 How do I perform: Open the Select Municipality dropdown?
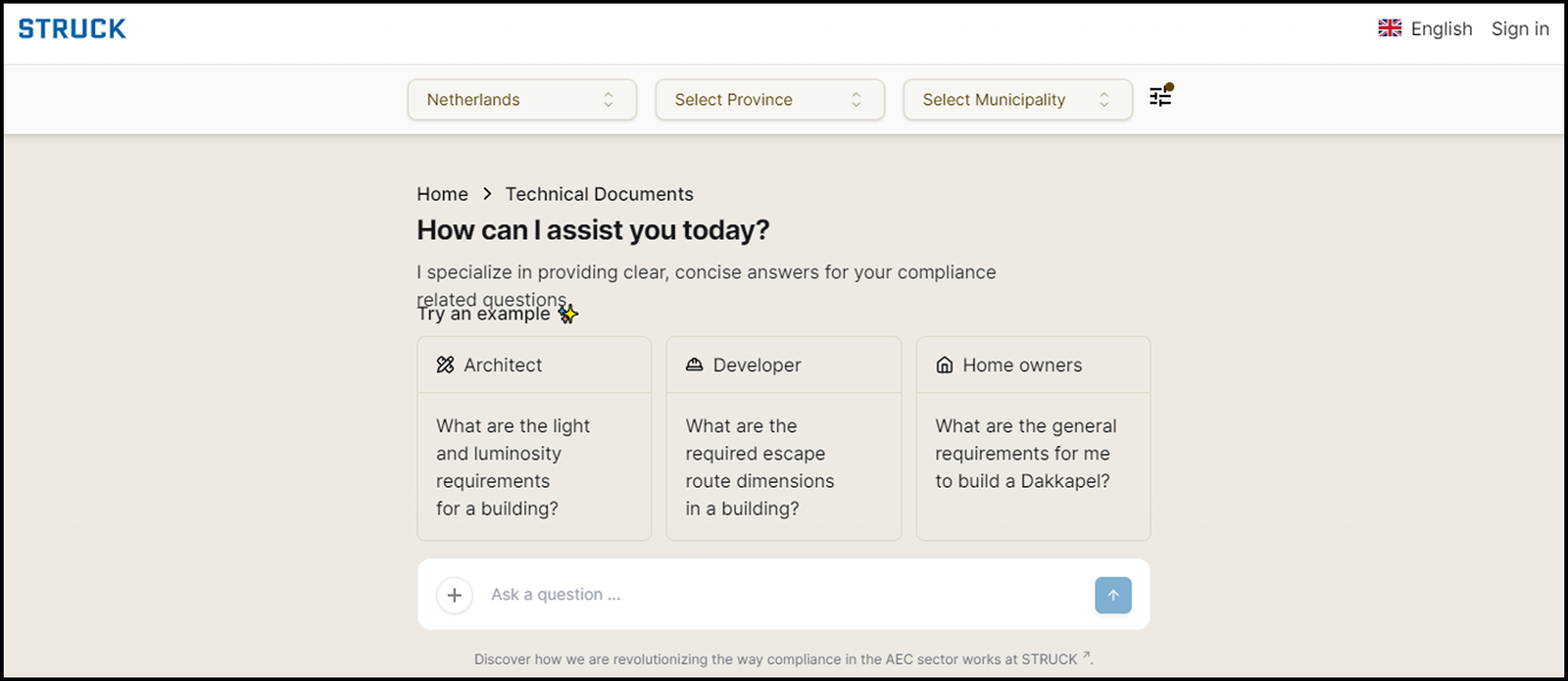(1017, 100)
